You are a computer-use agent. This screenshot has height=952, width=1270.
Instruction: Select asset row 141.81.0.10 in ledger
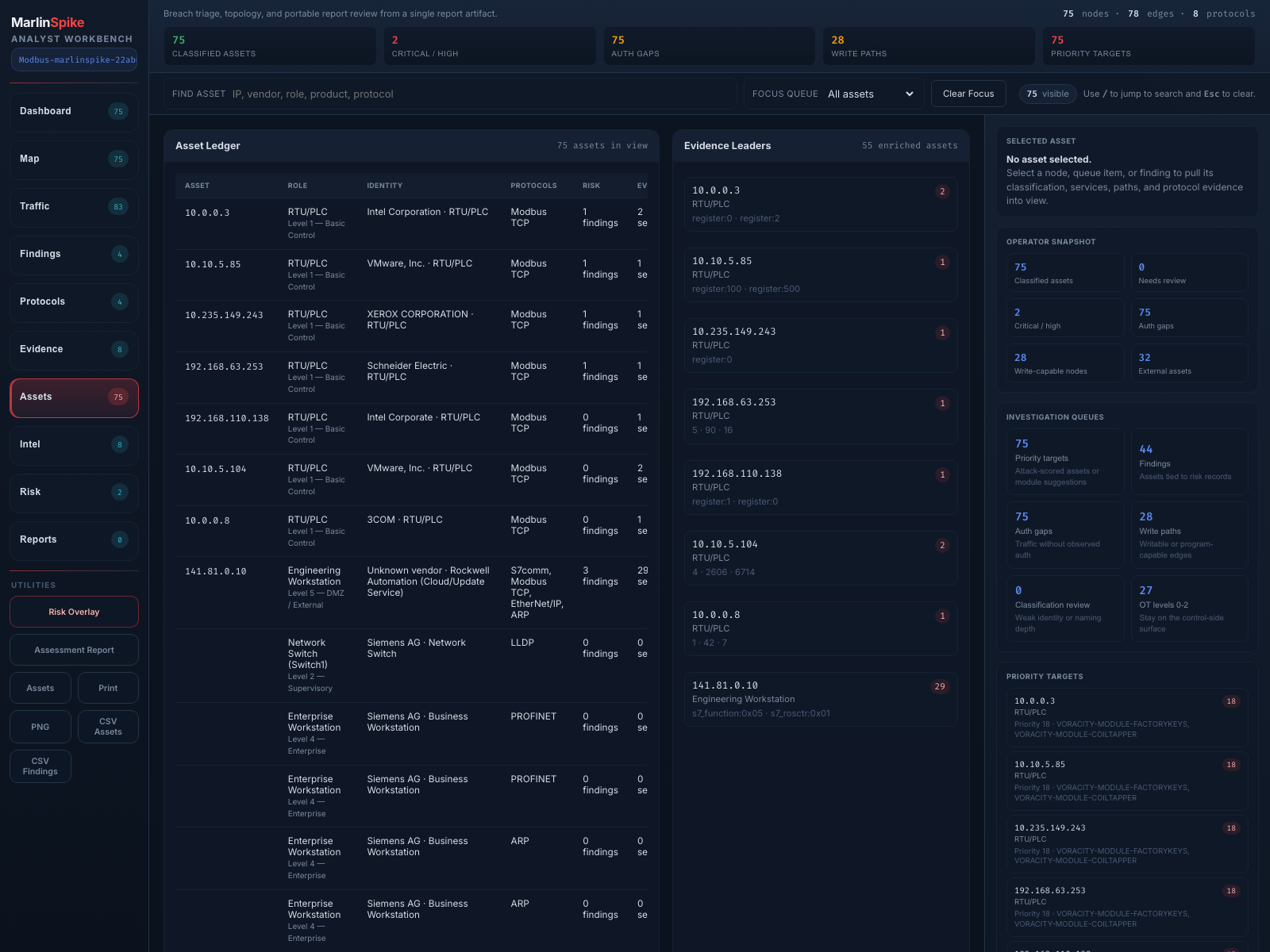click(x=411, y=593)
